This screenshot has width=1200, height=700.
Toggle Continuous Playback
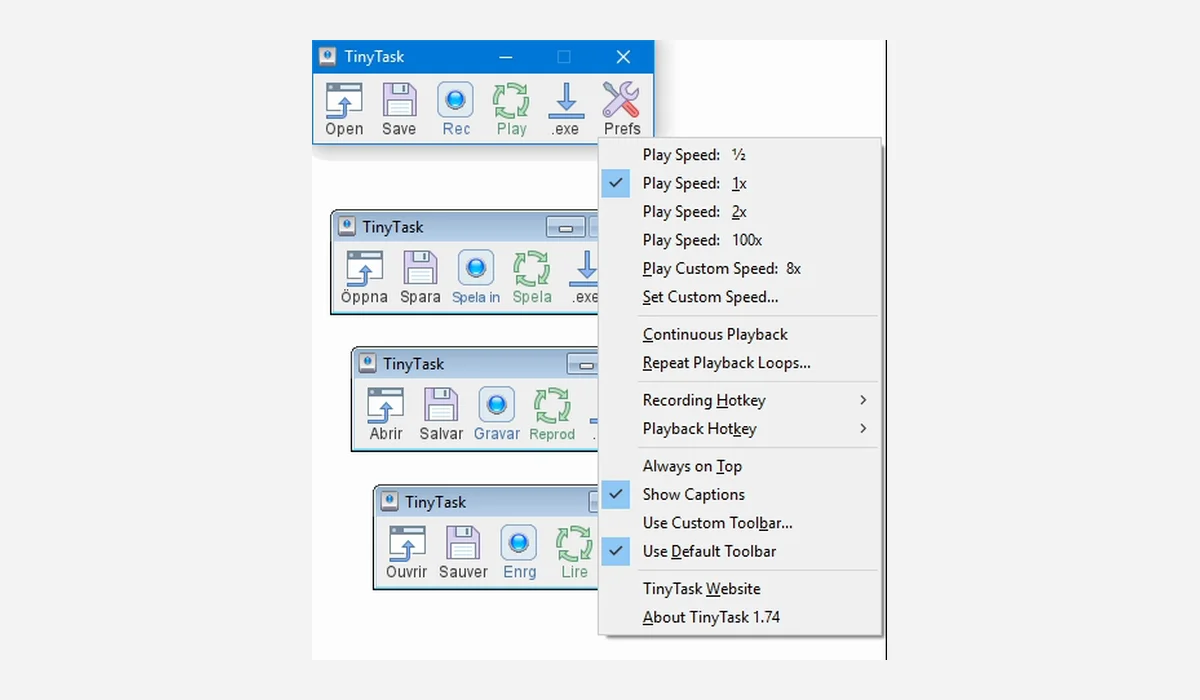(x=740, y=334)
